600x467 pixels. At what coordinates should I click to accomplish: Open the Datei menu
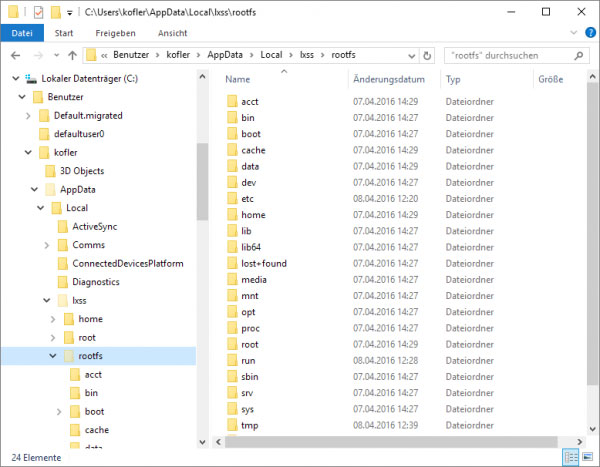click(22, 33)
